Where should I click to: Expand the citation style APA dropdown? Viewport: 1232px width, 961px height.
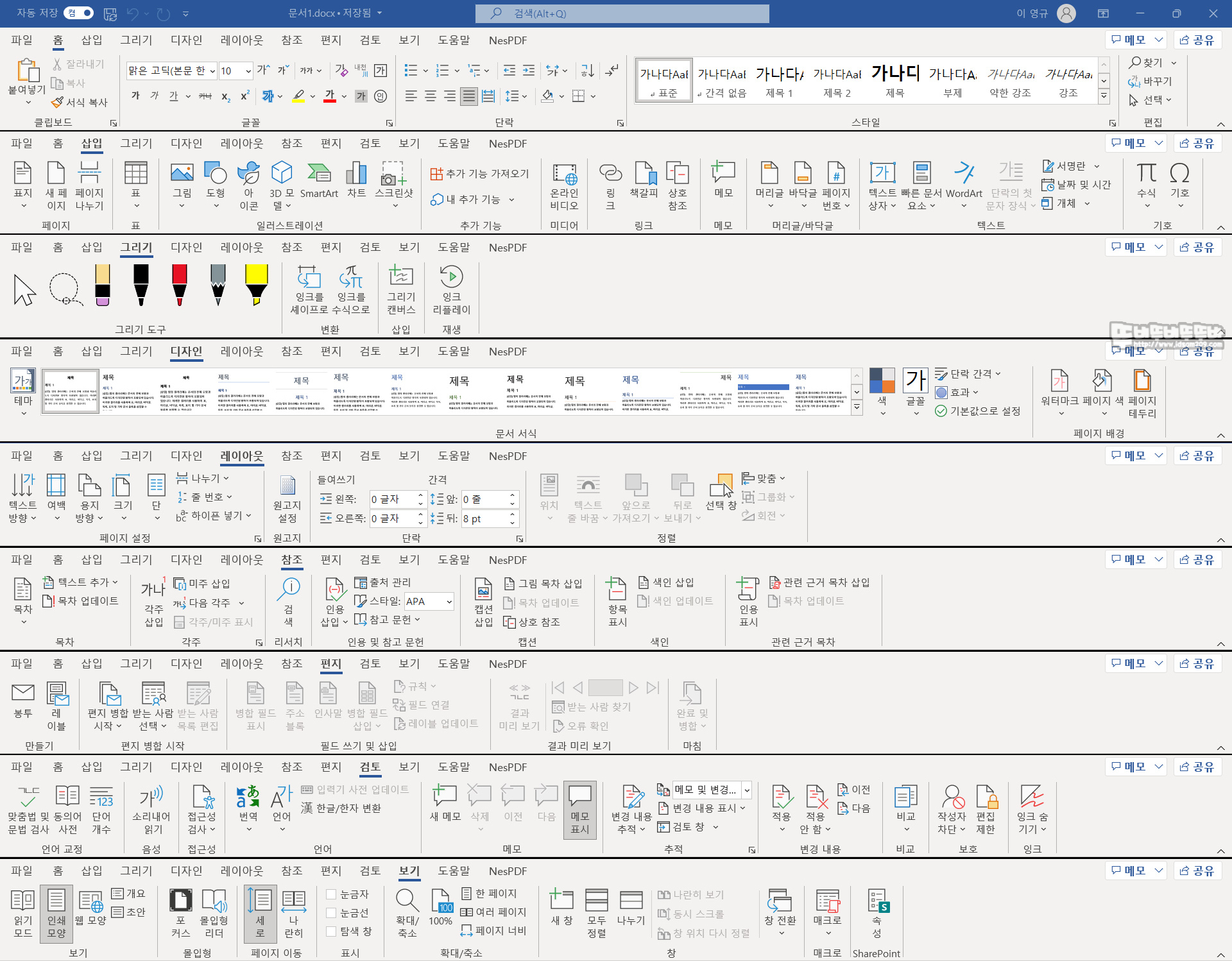(x=449, y=601)
